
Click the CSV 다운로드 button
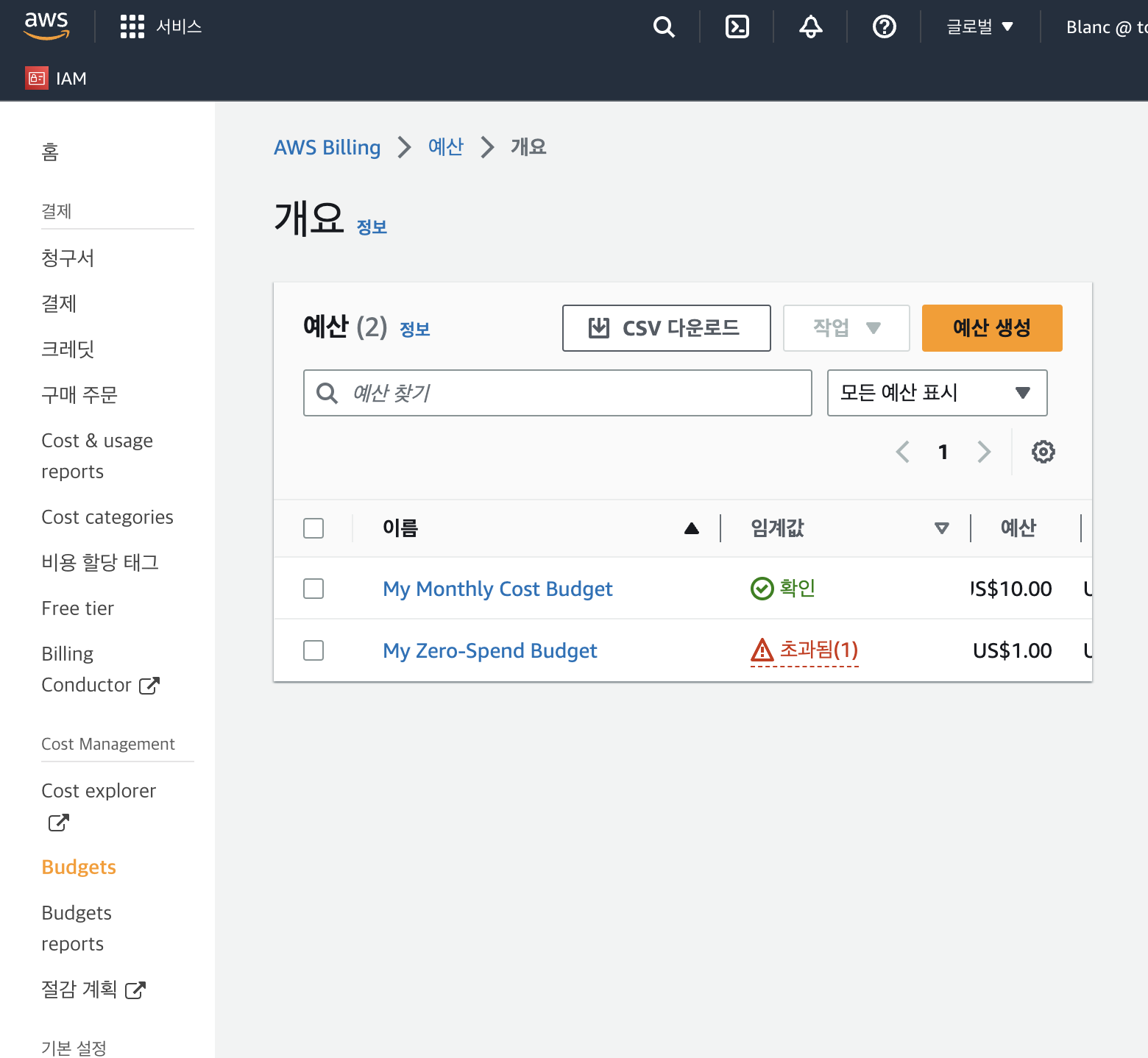click(x=667, y=328)
